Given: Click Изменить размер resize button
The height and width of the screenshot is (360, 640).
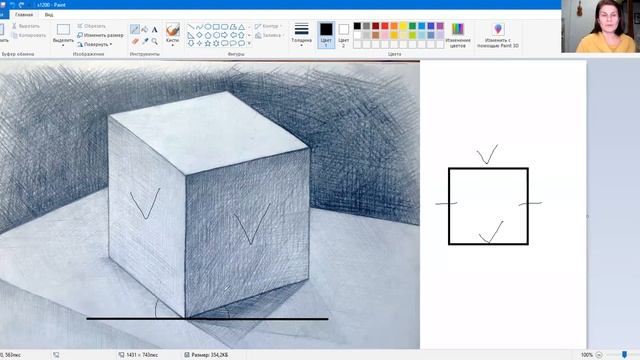Looking at the screenshot, I should pos(100,35).
